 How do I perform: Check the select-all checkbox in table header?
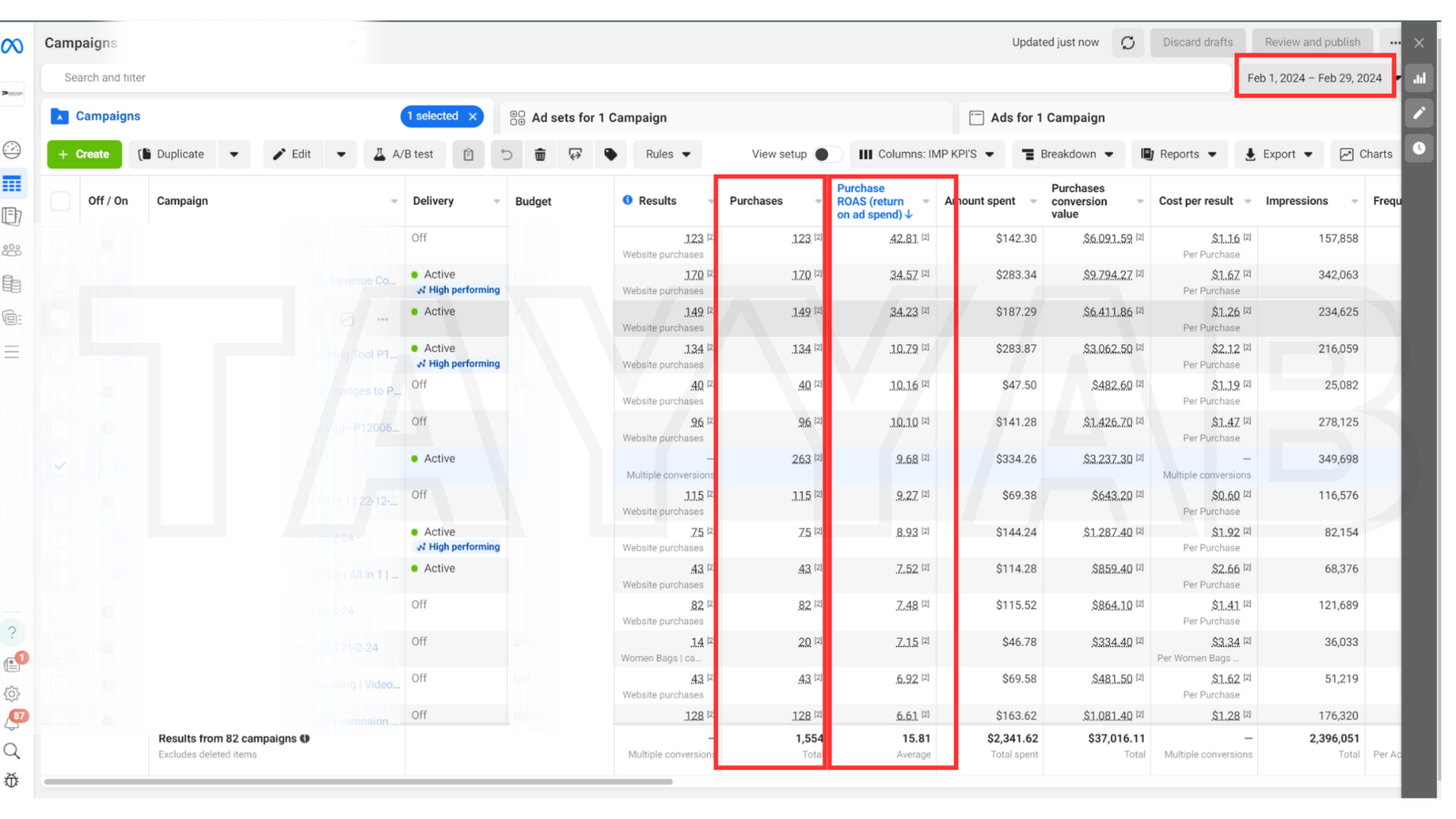(60, 201)
